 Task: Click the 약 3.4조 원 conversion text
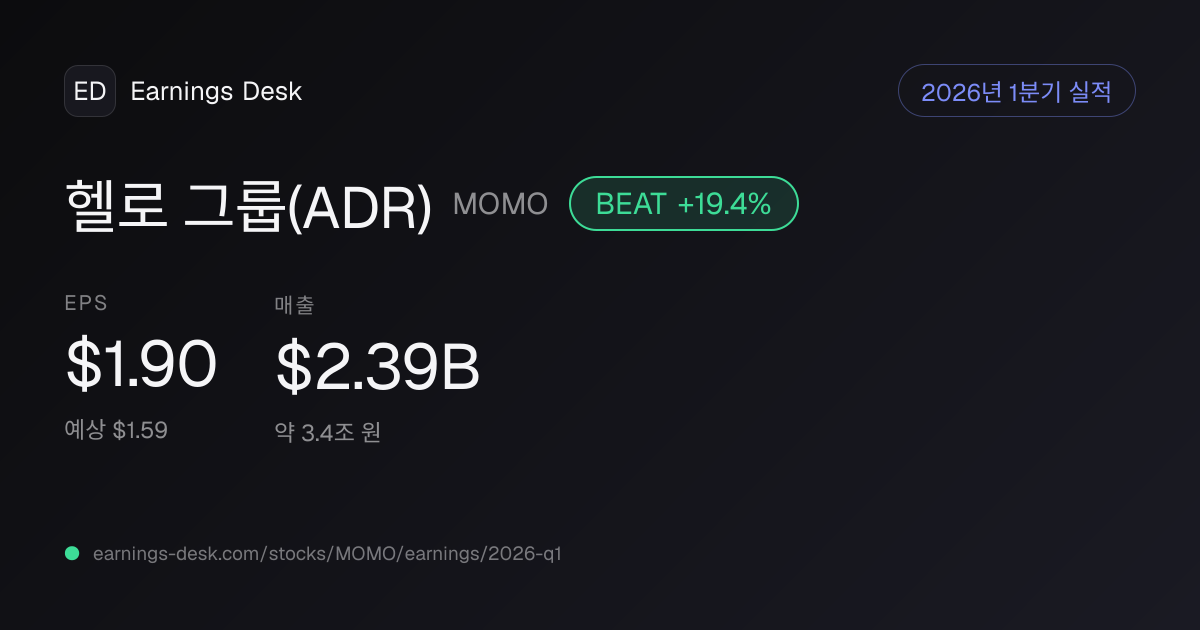click(328, 433)
